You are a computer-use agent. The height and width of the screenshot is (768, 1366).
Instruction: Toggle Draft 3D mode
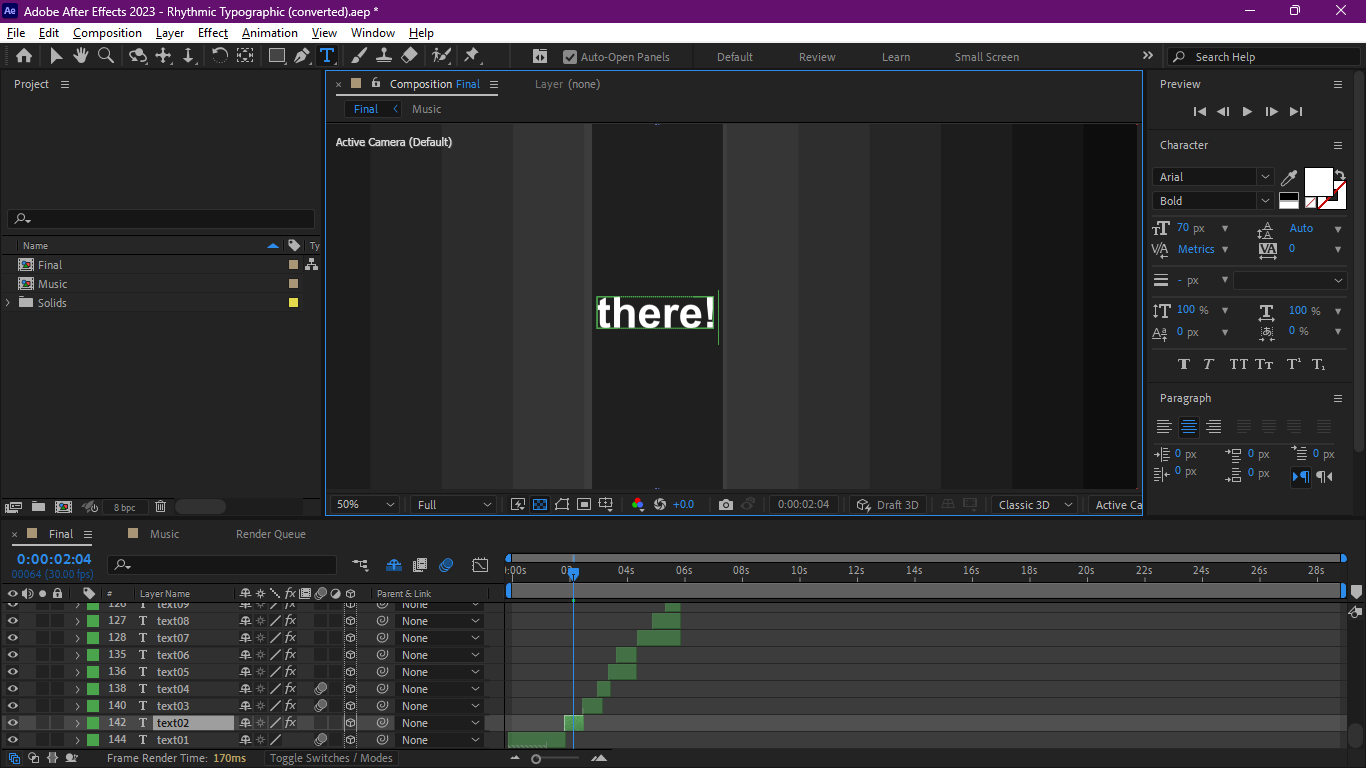(x=887, y=505)
